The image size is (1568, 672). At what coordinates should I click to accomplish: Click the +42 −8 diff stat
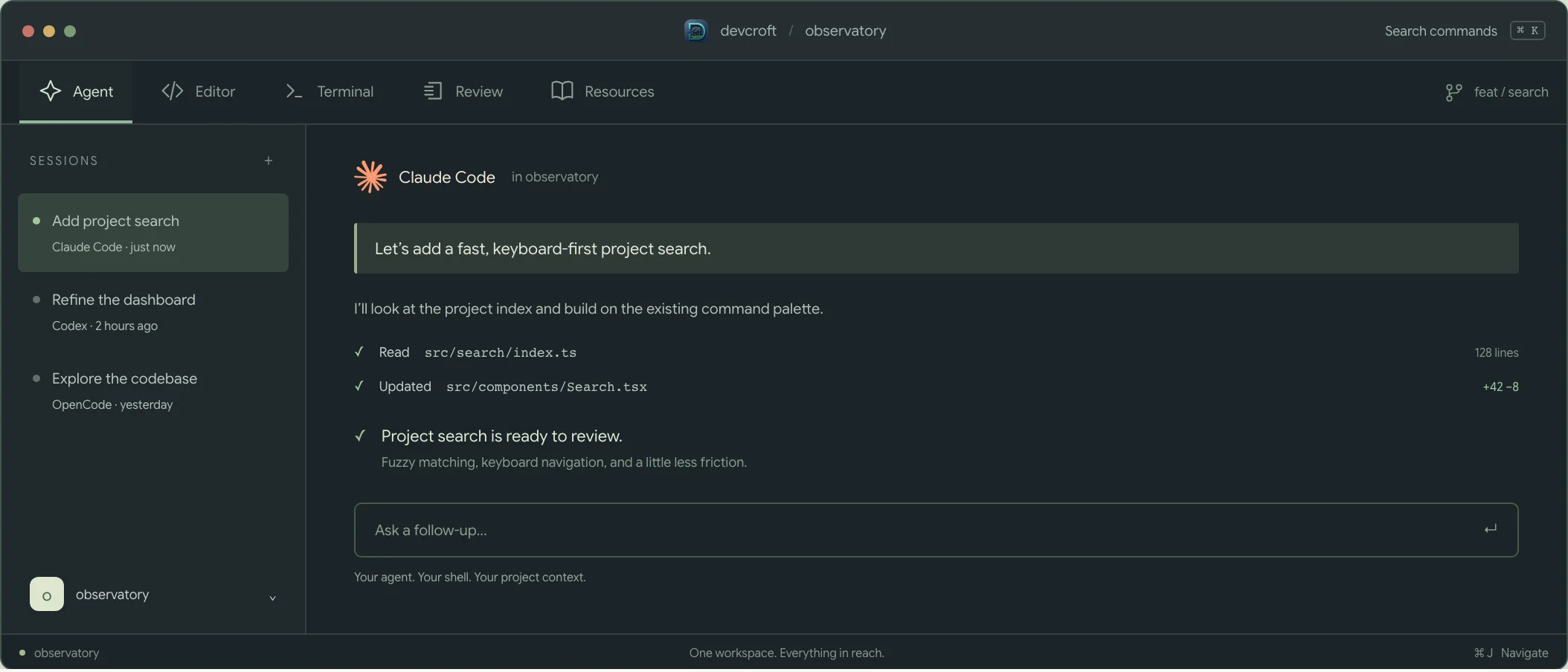coord(1500,387)
